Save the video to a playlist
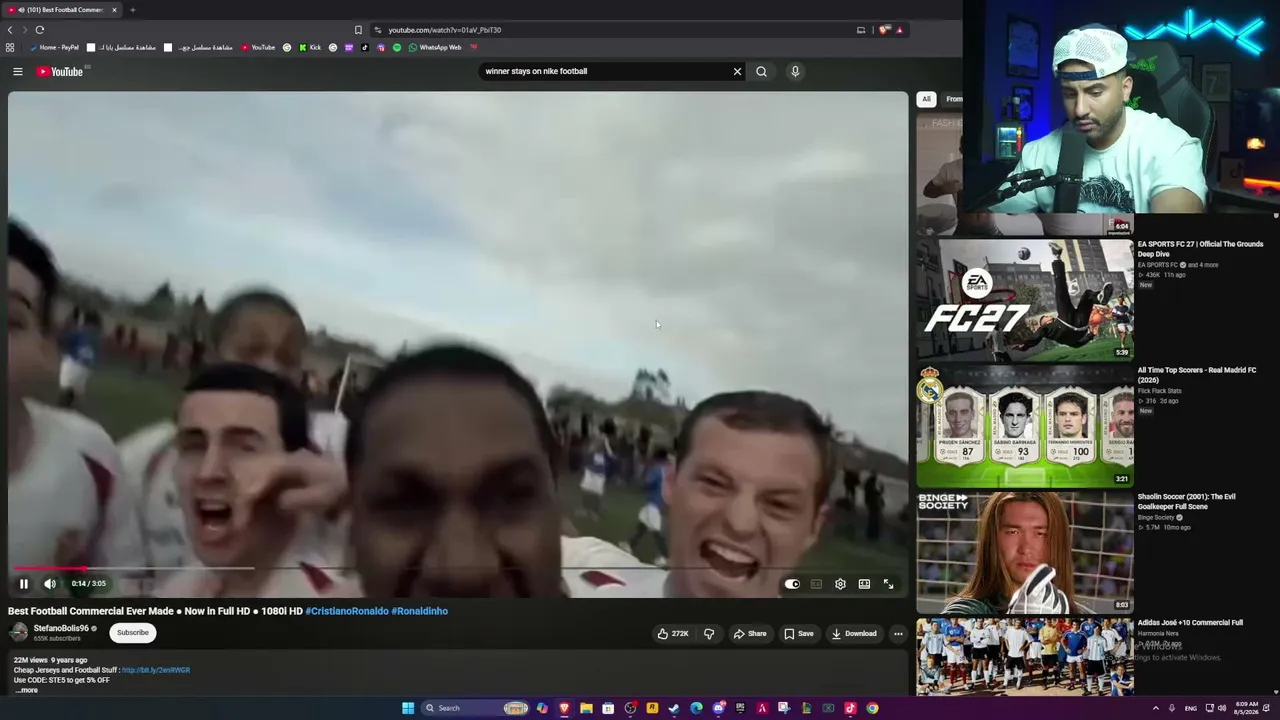 [x=799, y=633]
